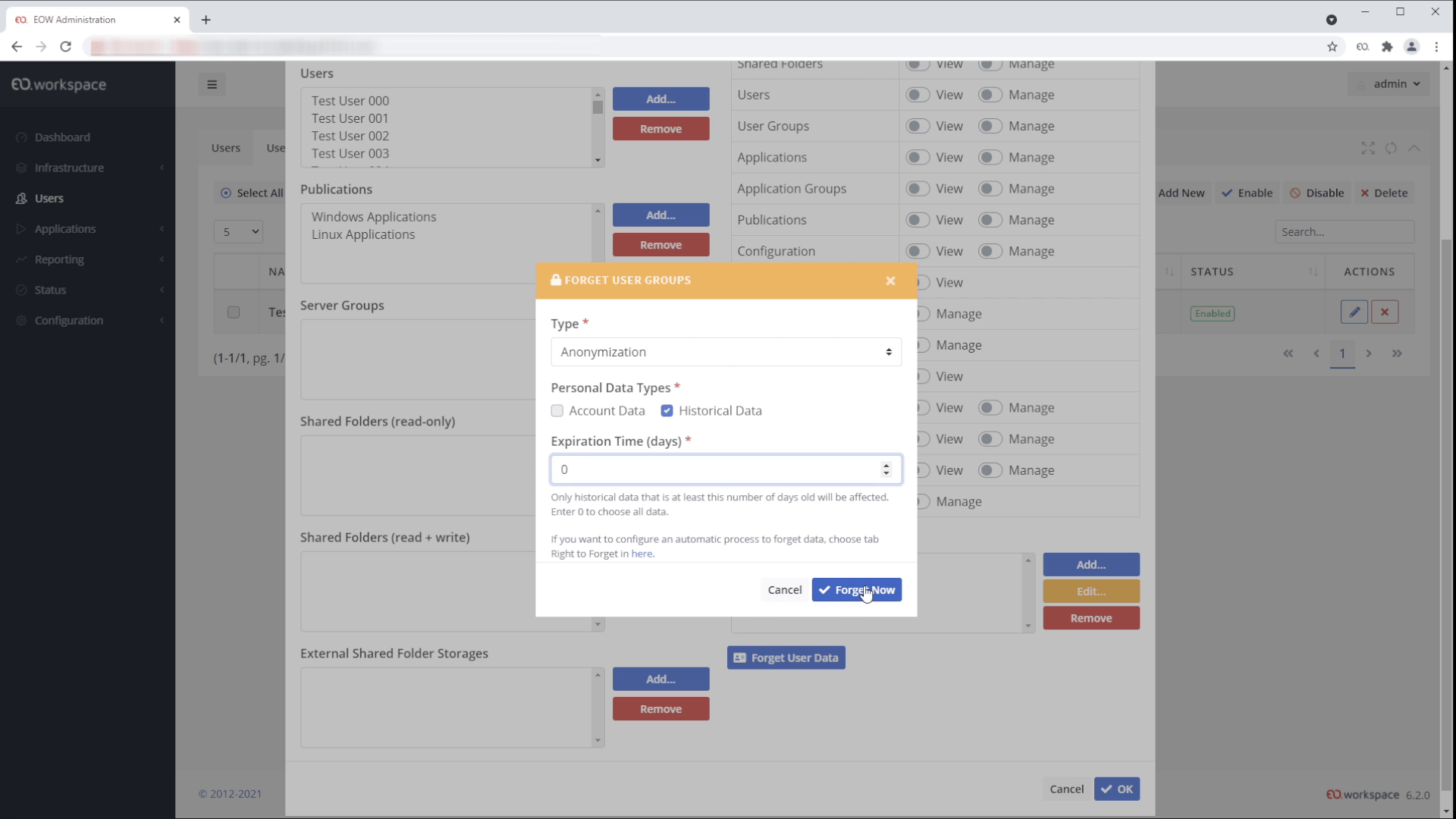Open the admin user dropdown
The image size is (1456, 819).
(x=1389, y=84)
